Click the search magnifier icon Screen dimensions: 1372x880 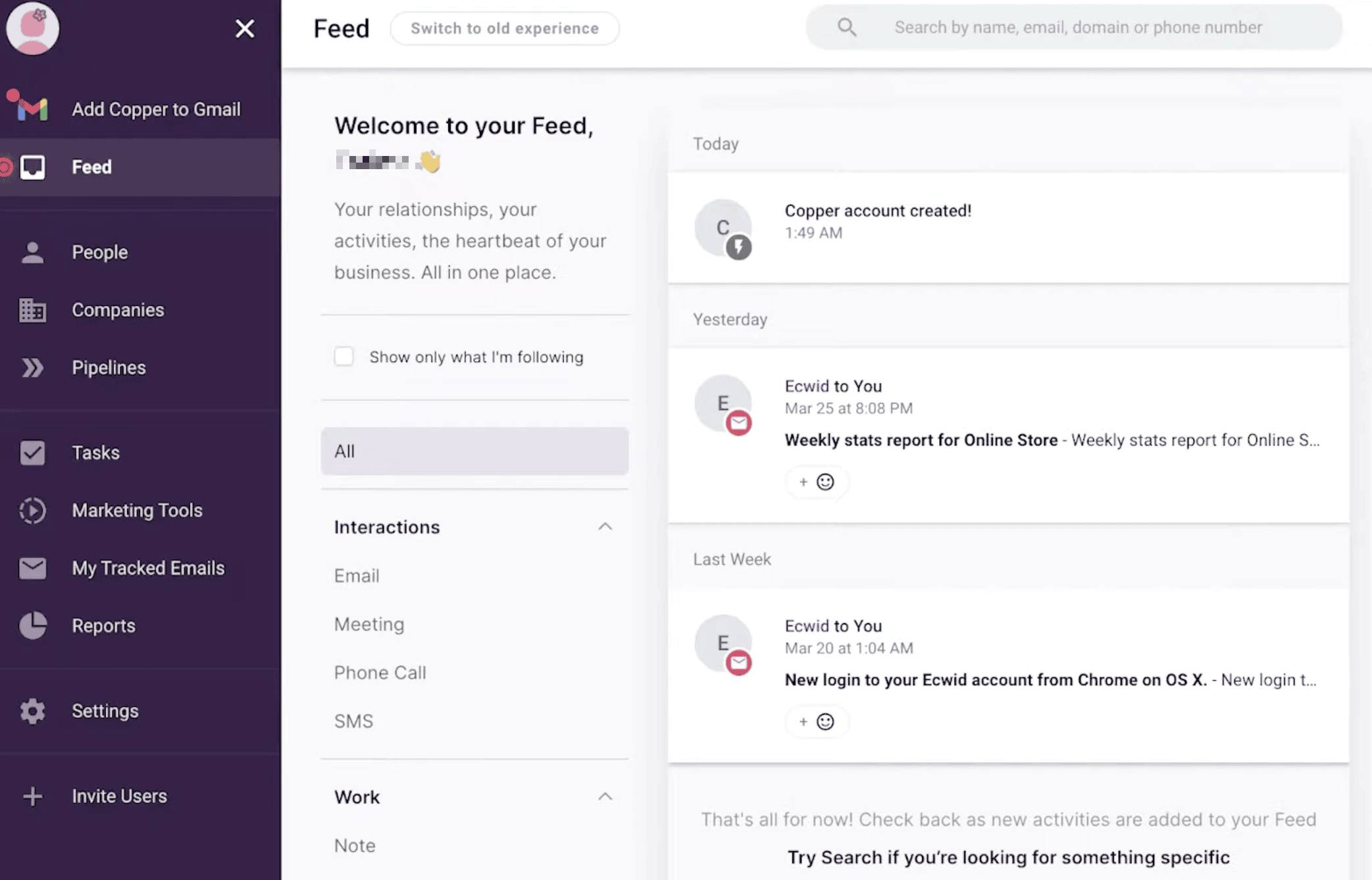pos(847,27)
